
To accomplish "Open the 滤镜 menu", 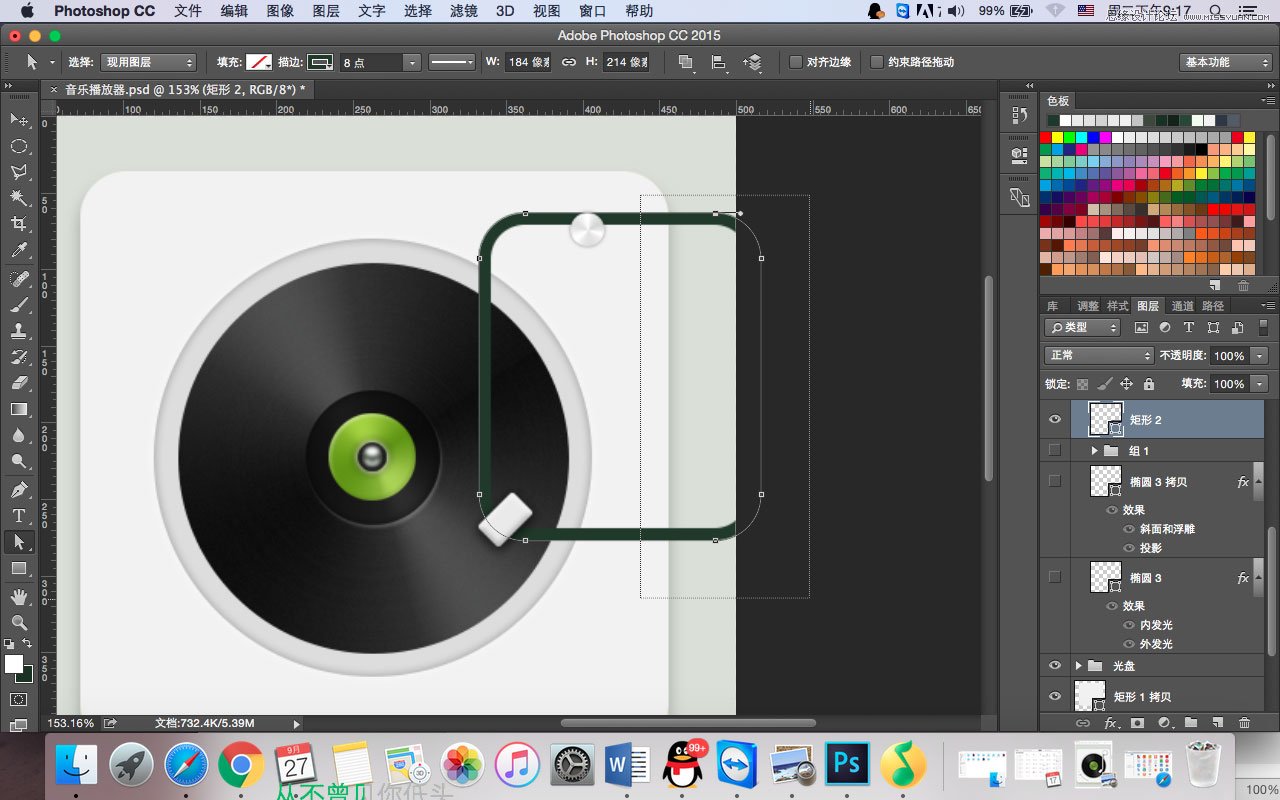I will point(463,11).
